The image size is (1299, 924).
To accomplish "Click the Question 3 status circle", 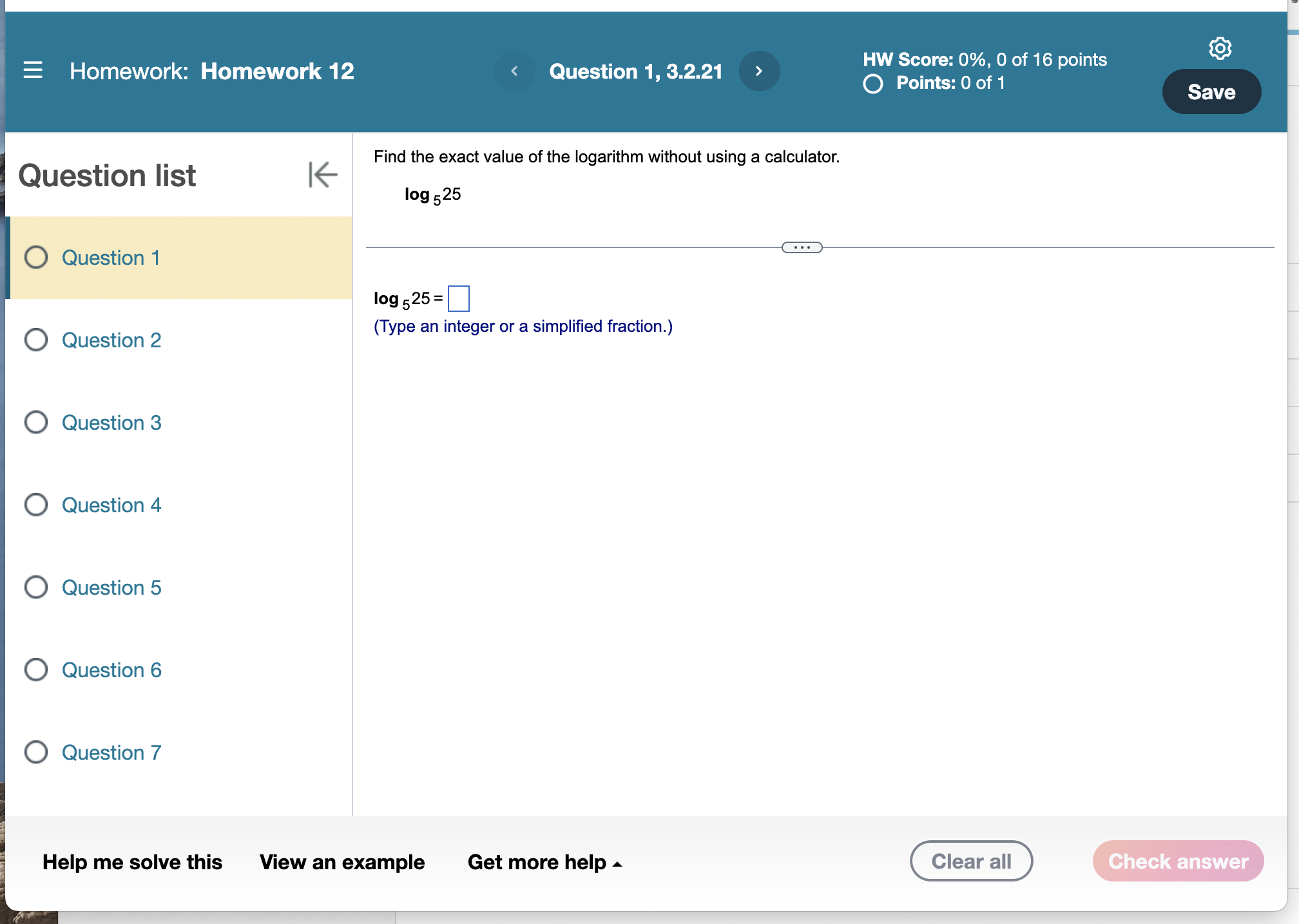I will coord(36,422).
